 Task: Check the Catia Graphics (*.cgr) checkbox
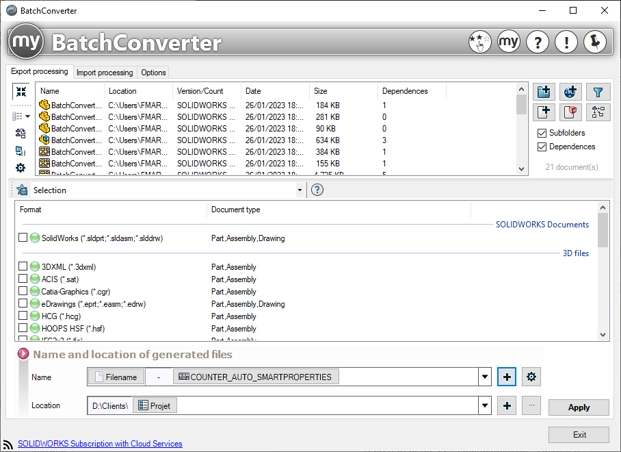[23, 291]
